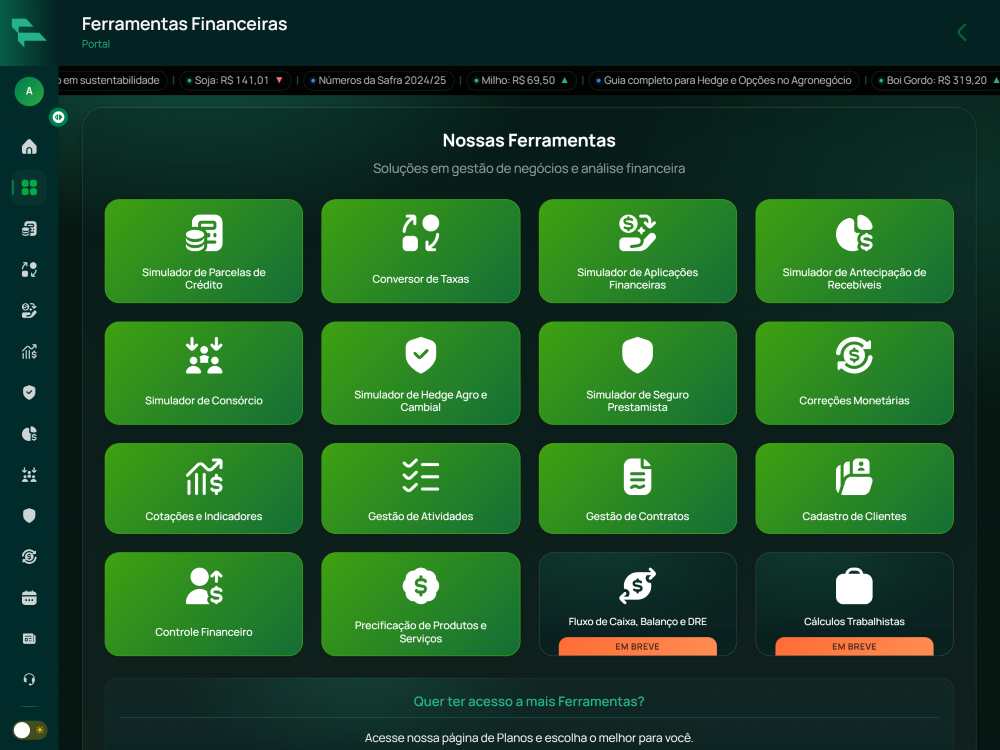Click the Boi Gordo ticker item
The image size is (1000, 750).
[935, 80]
